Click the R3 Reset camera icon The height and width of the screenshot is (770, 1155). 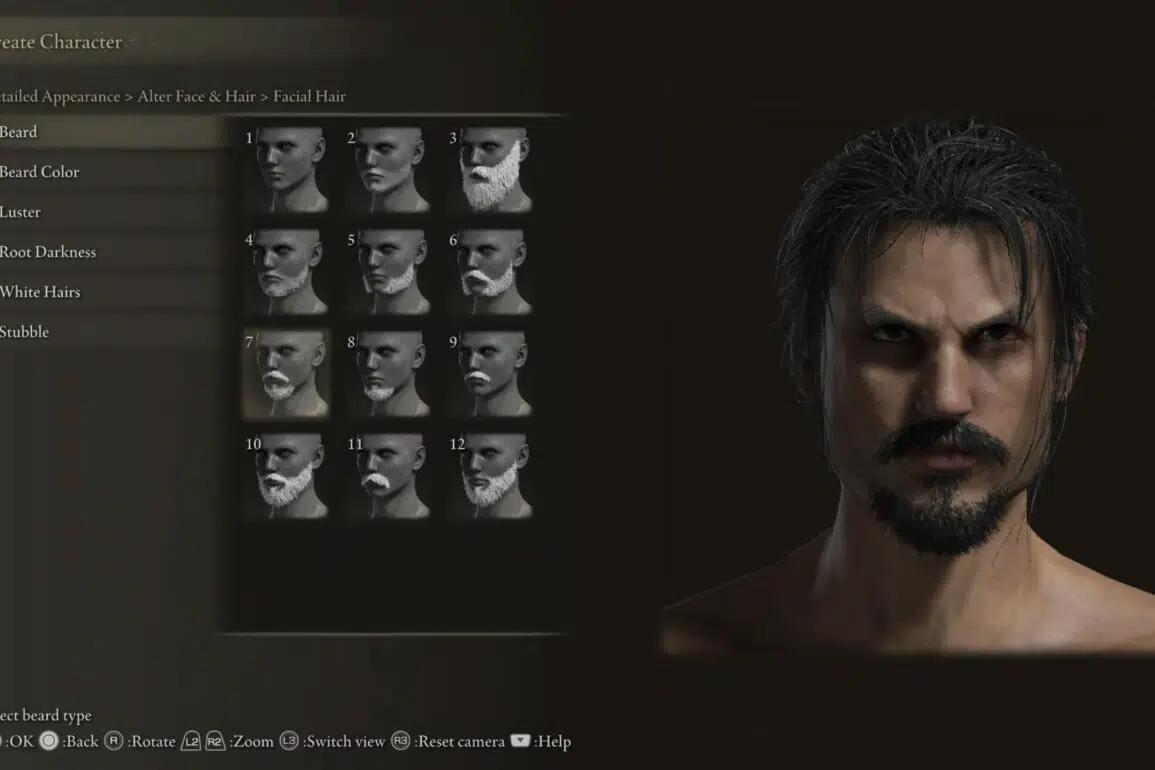(400, 741)
